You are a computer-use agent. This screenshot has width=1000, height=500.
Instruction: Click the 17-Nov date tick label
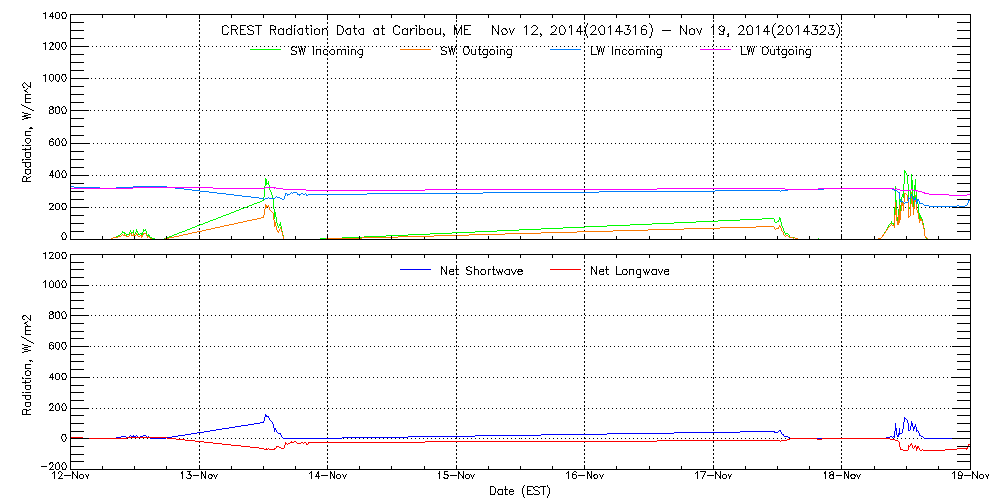coord(714,476)
